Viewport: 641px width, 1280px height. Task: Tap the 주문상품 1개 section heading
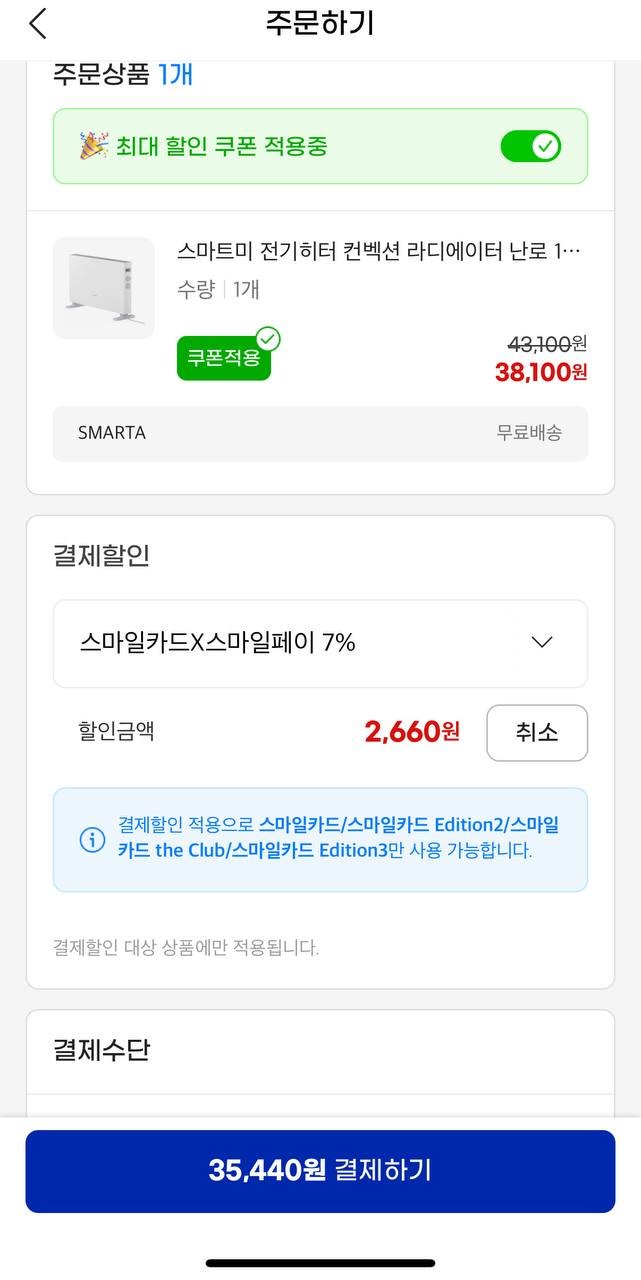pos(122,74)
